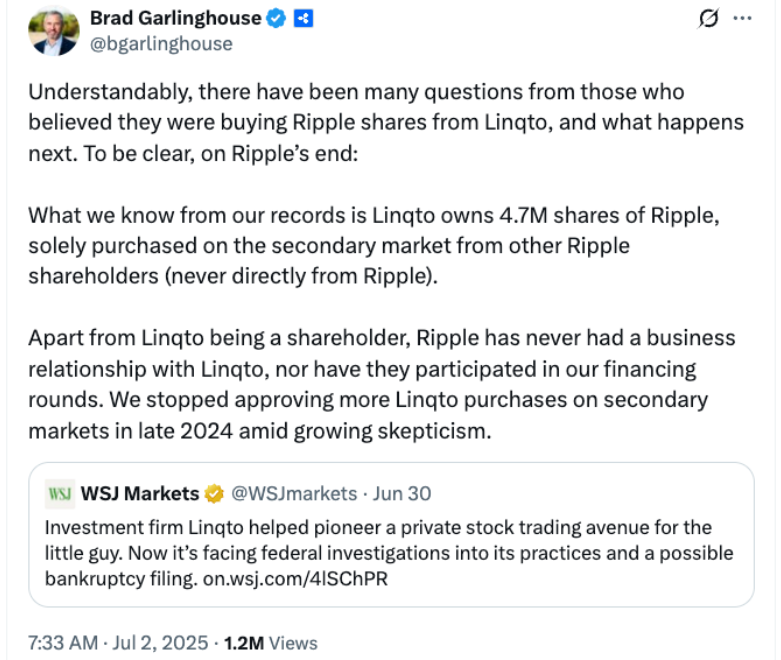Viewport: 781px width, 660px height.
Task: Open the @bgarlinghouse handle link
Action: coord(161,43)
